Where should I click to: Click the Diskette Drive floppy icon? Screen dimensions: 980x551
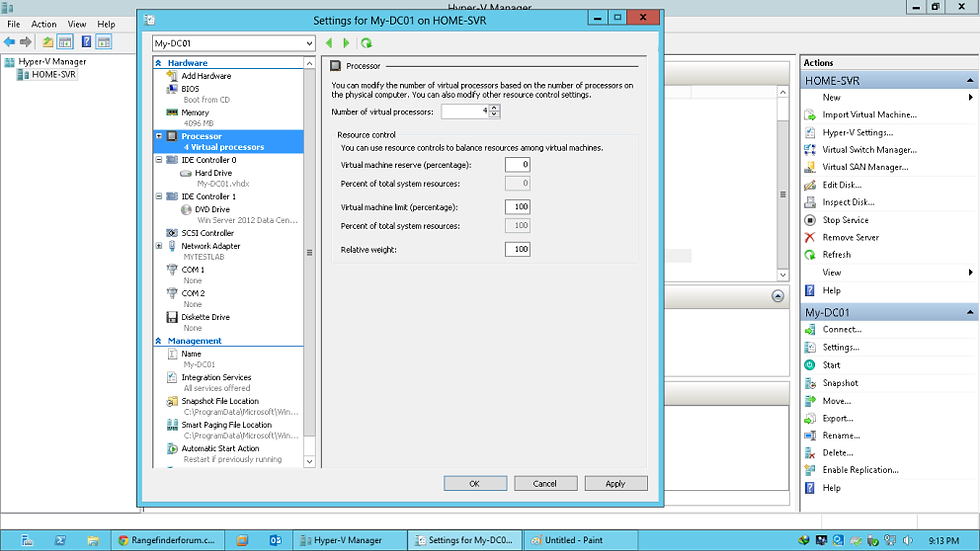pyautogui.click(x=172, y=317)
